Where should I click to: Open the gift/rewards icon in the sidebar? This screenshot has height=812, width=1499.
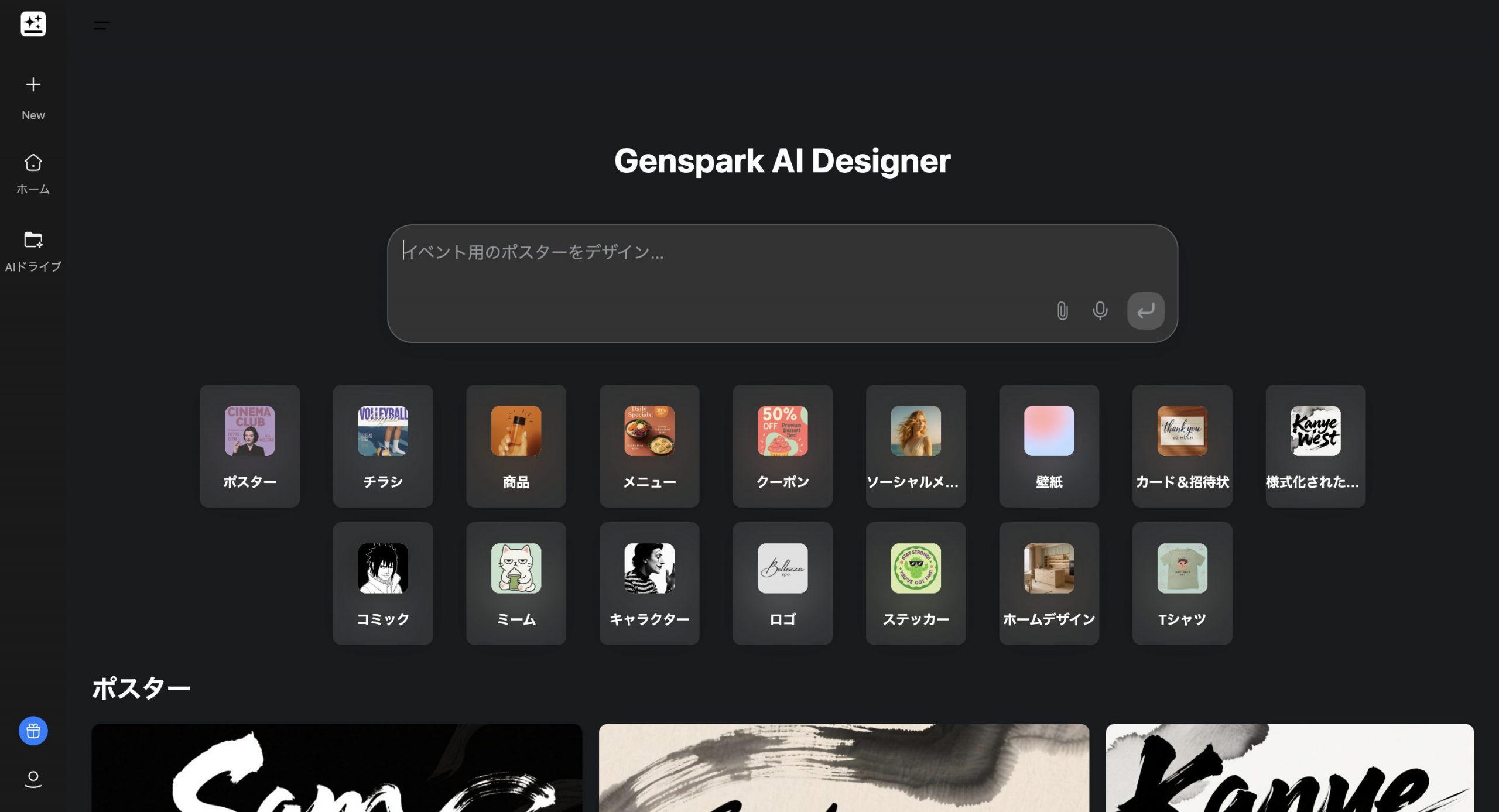coord(33,731)
